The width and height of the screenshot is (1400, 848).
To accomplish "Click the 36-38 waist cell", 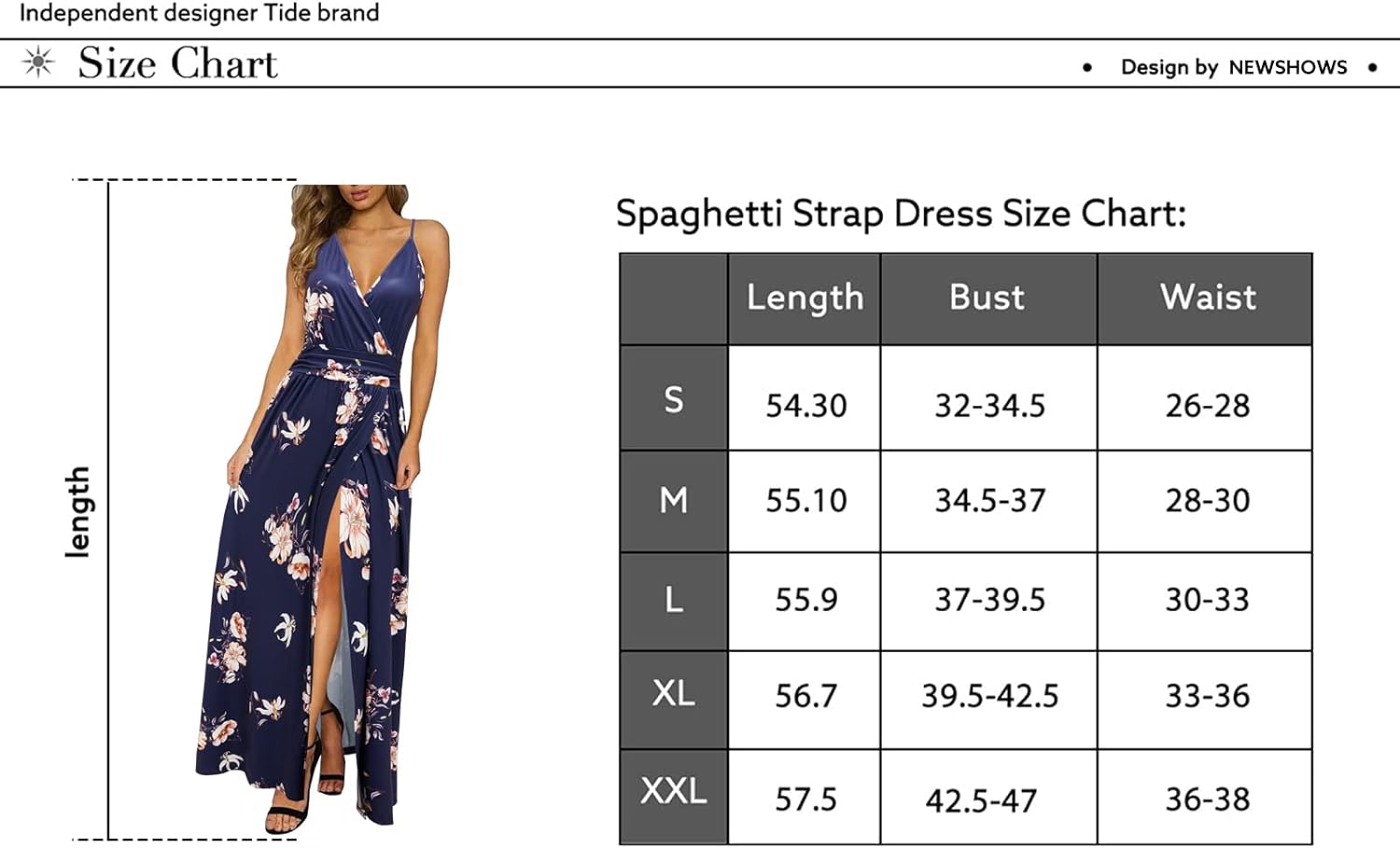I will pyautogui.click(x=1207, y=799).
